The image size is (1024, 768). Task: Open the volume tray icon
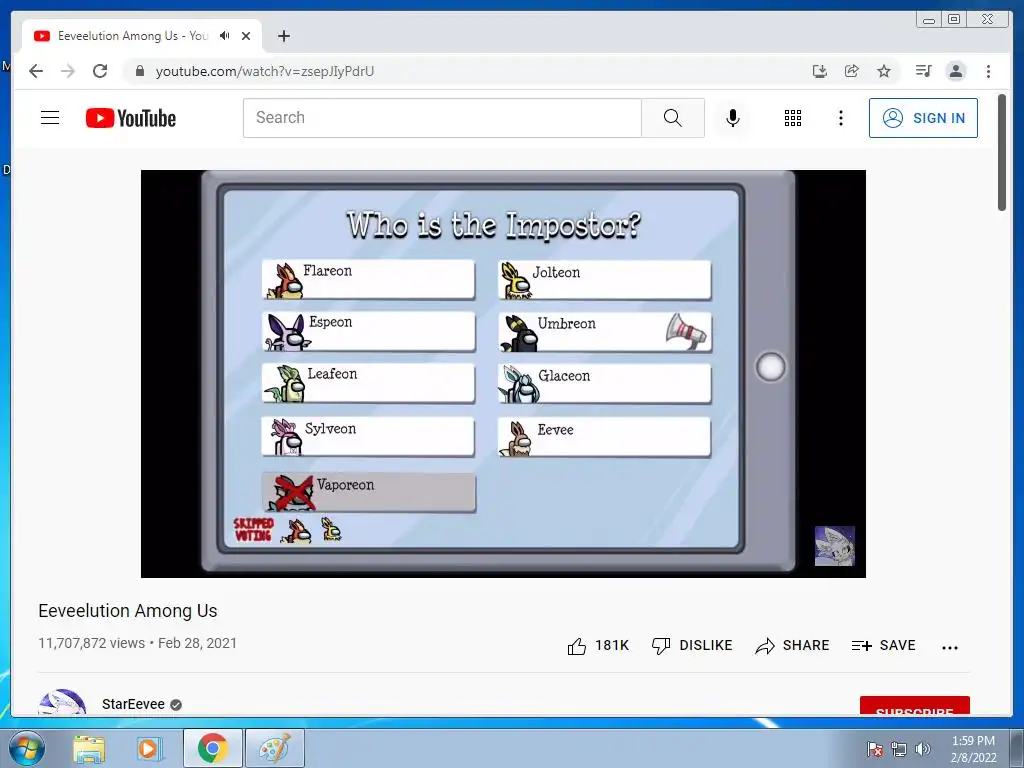pyautogui.click(x=922, y=749)
